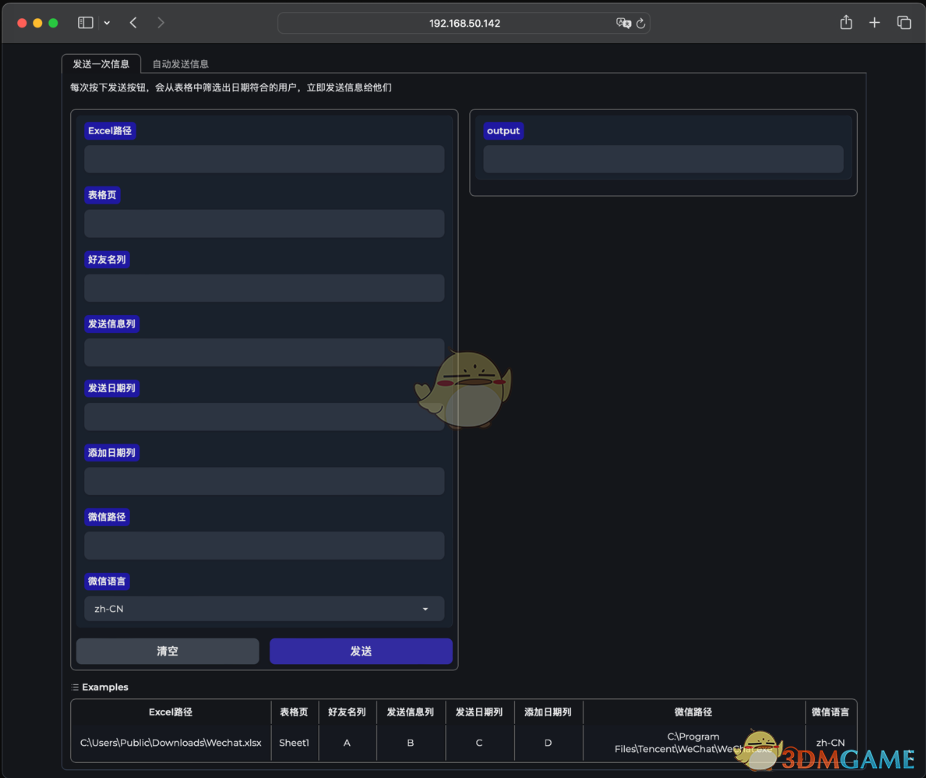Open the 微信语言 dropdown showing zh-CN
Screen dimensions: 926x778
point(263,608)
